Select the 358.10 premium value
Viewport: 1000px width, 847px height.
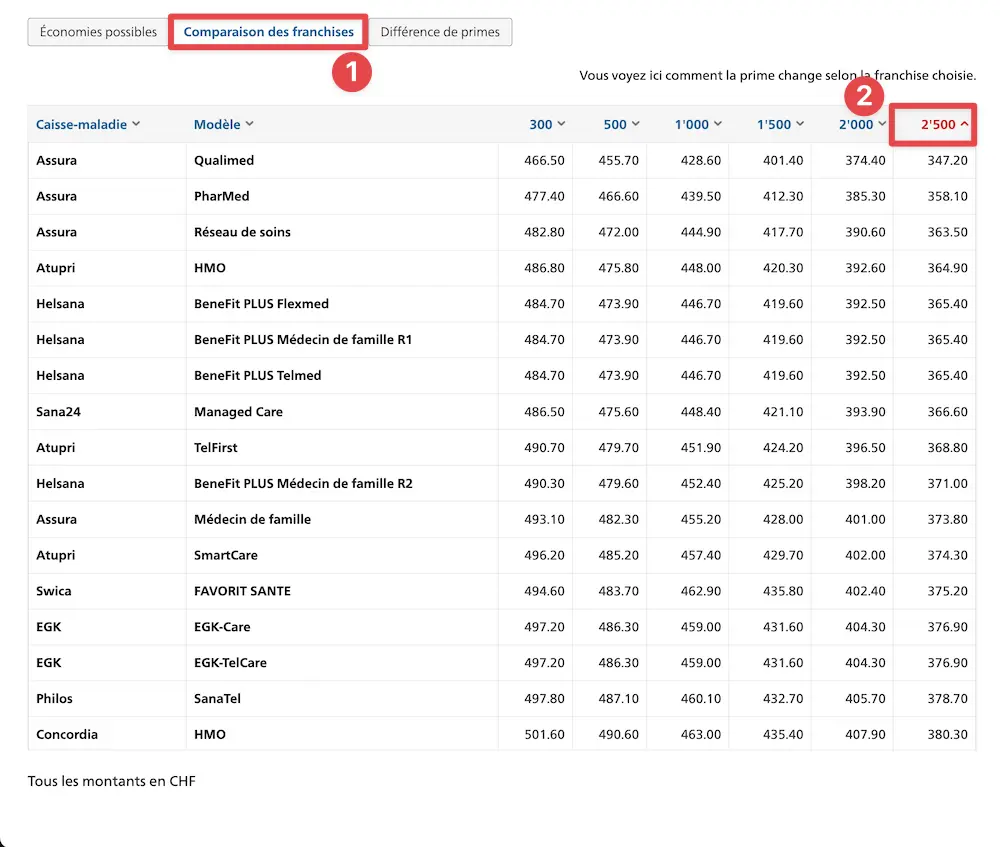[x=948, y=196]
